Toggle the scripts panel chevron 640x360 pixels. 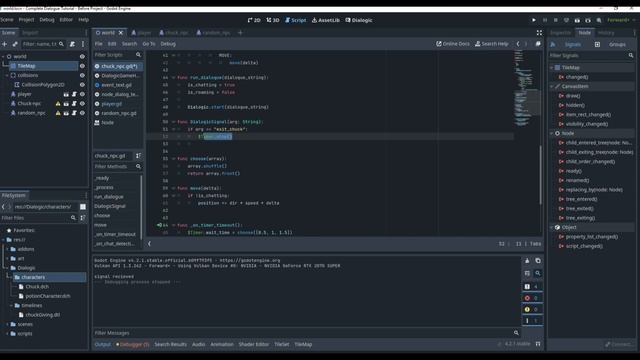click(x=149, y=244)
